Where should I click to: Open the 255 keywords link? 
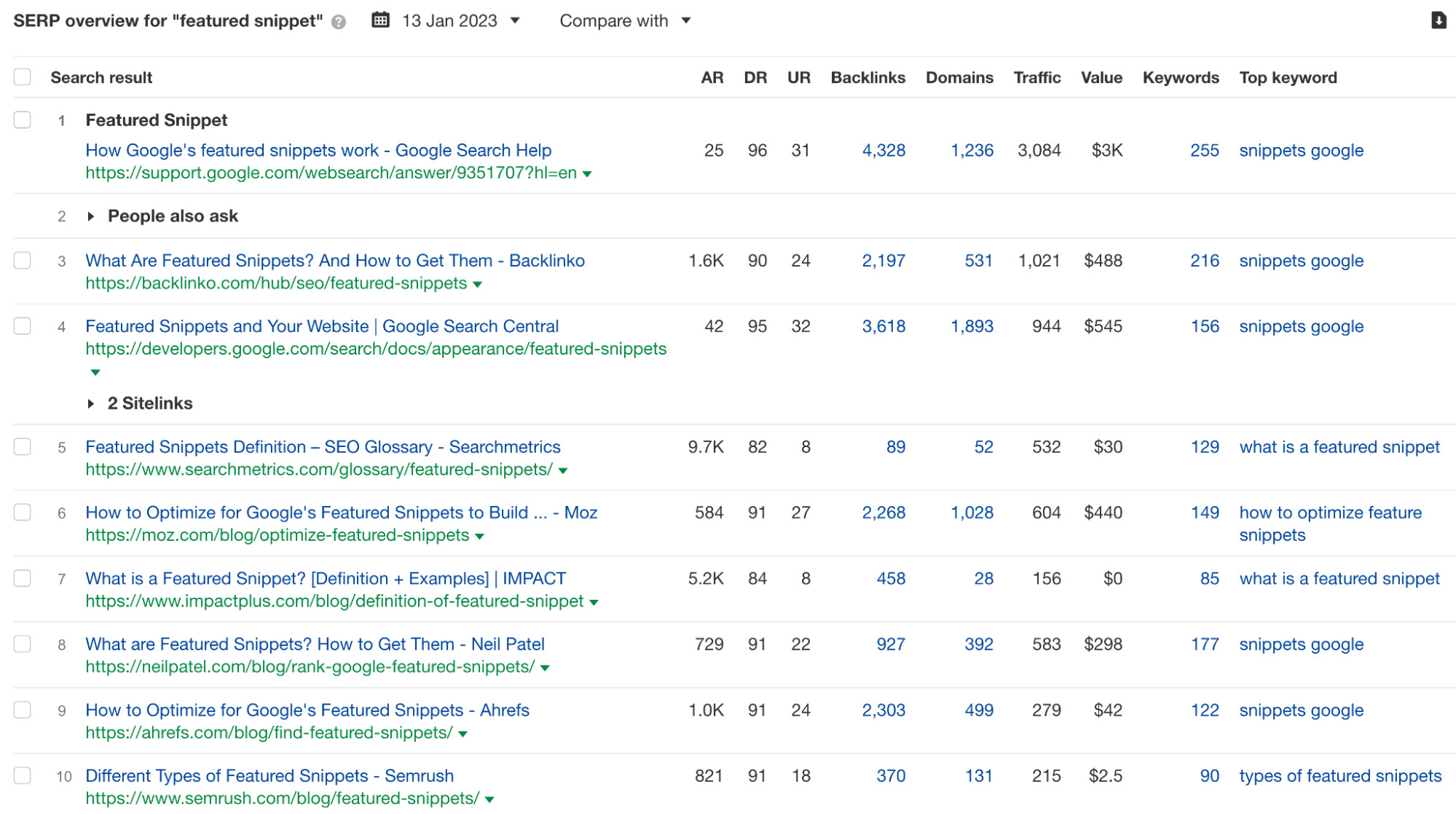coord(1204,150)
